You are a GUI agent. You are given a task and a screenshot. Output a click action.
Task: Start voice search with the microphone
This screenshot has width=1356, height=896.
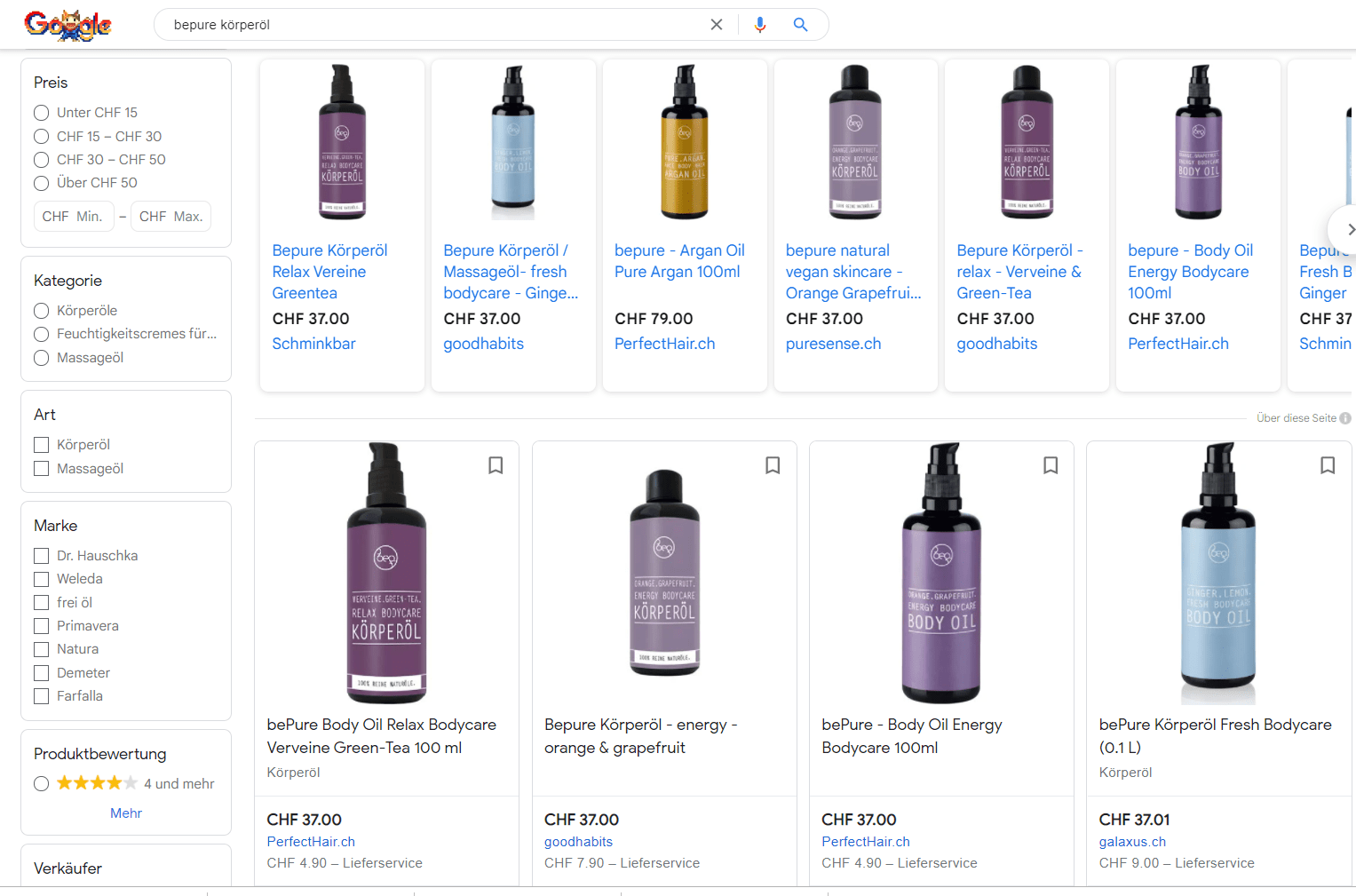point(759,25)
